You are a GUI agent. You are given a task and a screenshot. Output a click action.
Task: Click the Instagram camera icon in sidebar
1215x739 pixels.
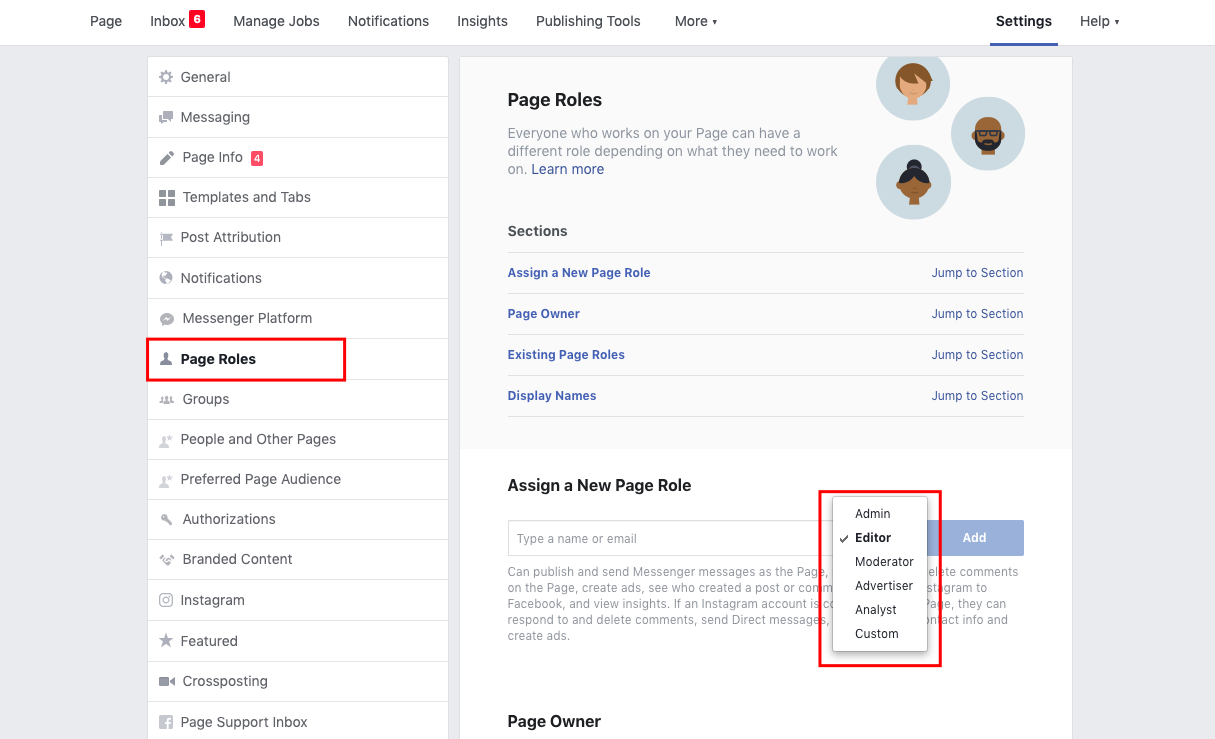click(x=166, y=600)
